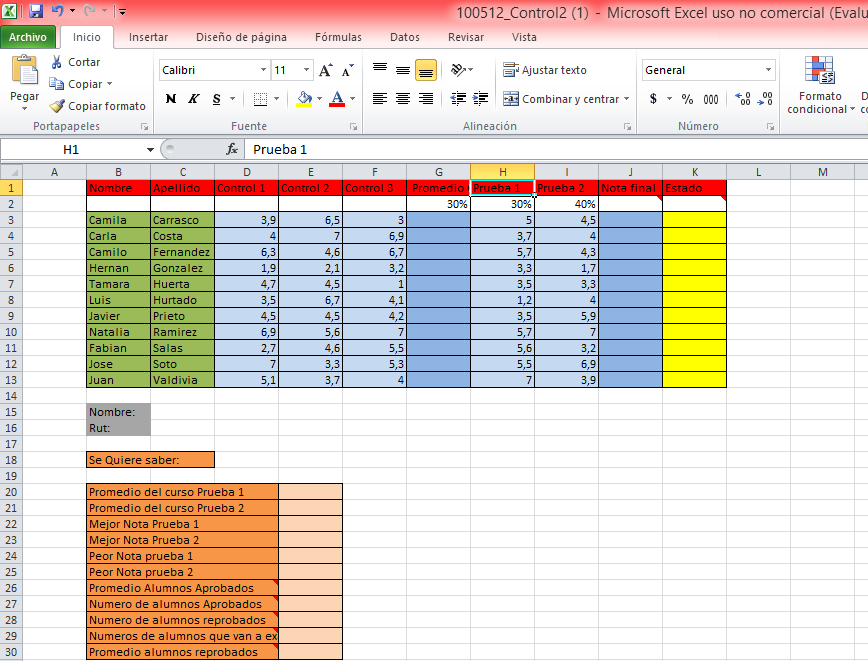Expand the Copiar dropdown arrow
868x661 pixels.
coord(110,84)
